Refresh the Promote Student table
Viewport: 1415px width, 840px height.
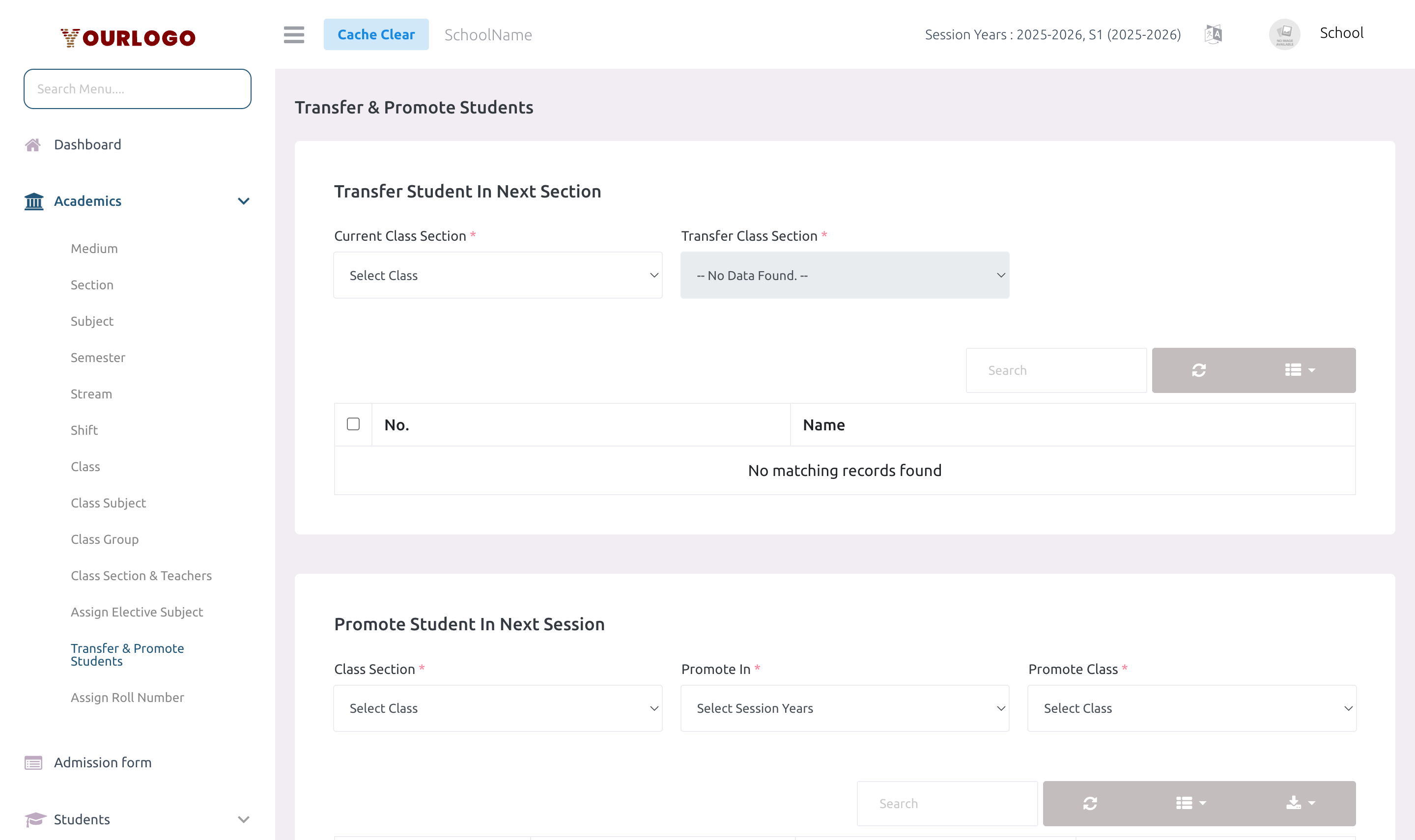coord(1090,803)
